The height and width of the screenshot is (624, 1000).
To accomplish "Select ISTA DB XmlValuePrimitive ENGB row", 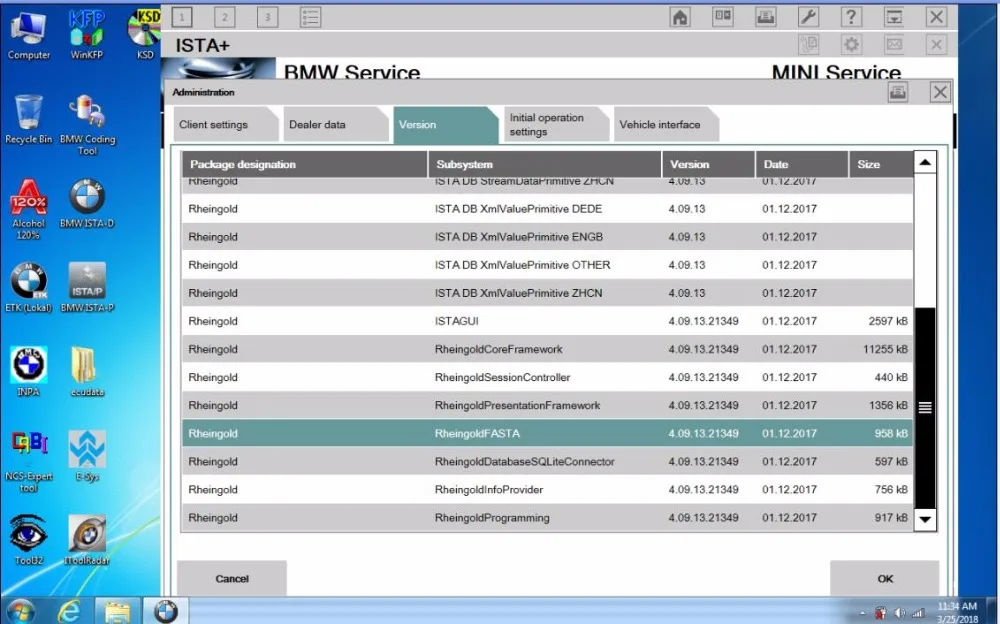I will point(547,237).
